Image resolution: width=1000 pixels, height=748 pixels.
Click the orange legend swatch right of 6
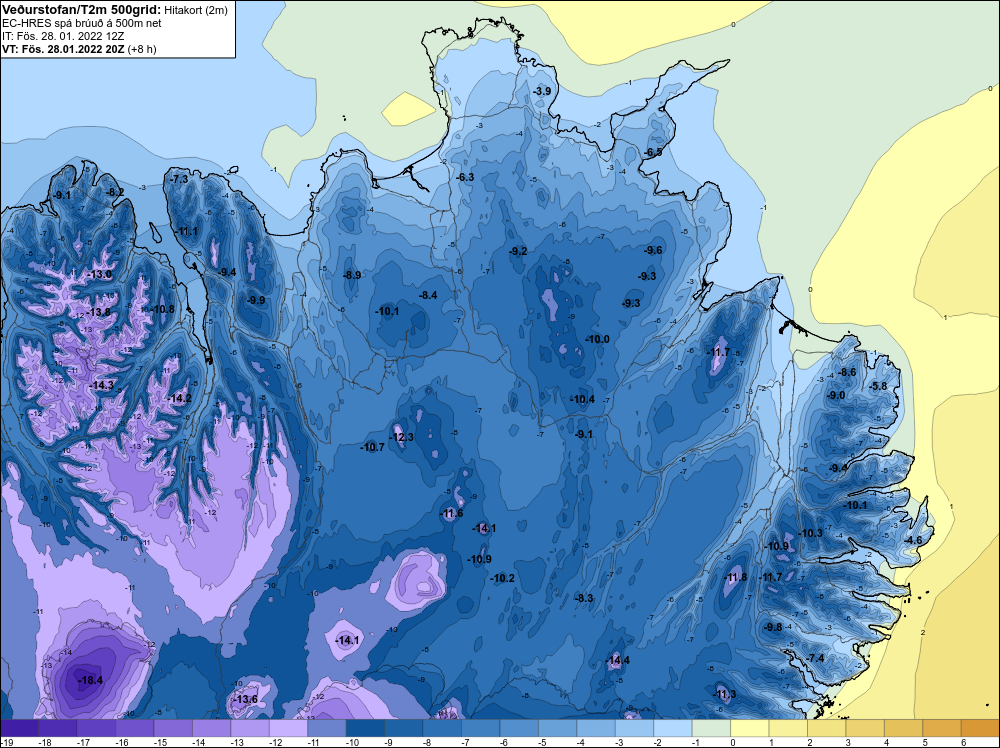[981, 728]
